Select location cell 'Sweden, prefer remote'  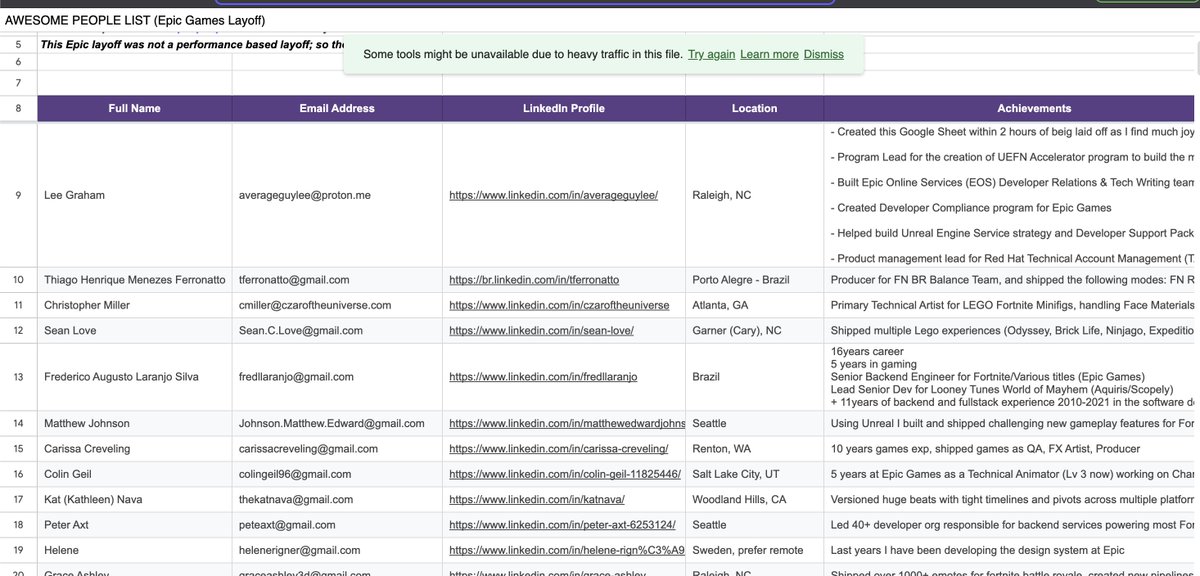click(754, 550)
